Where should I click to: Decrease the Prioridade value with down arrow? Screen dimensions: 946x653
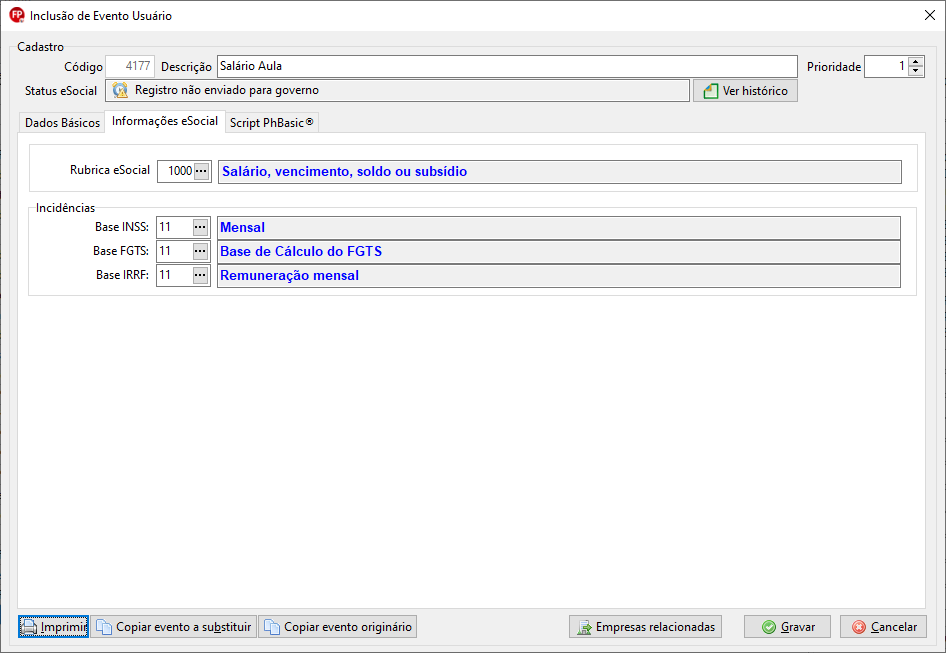tap(916, 71)
